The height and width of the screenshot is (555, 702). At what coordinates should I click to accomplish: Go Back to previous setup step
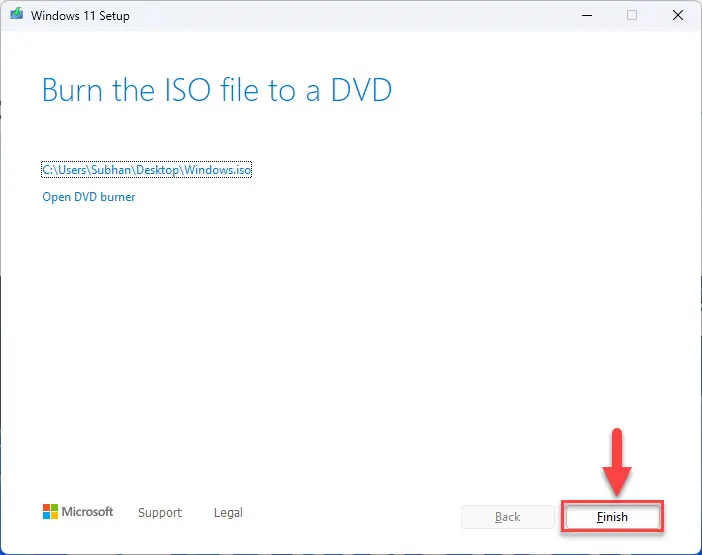(508, 517)
